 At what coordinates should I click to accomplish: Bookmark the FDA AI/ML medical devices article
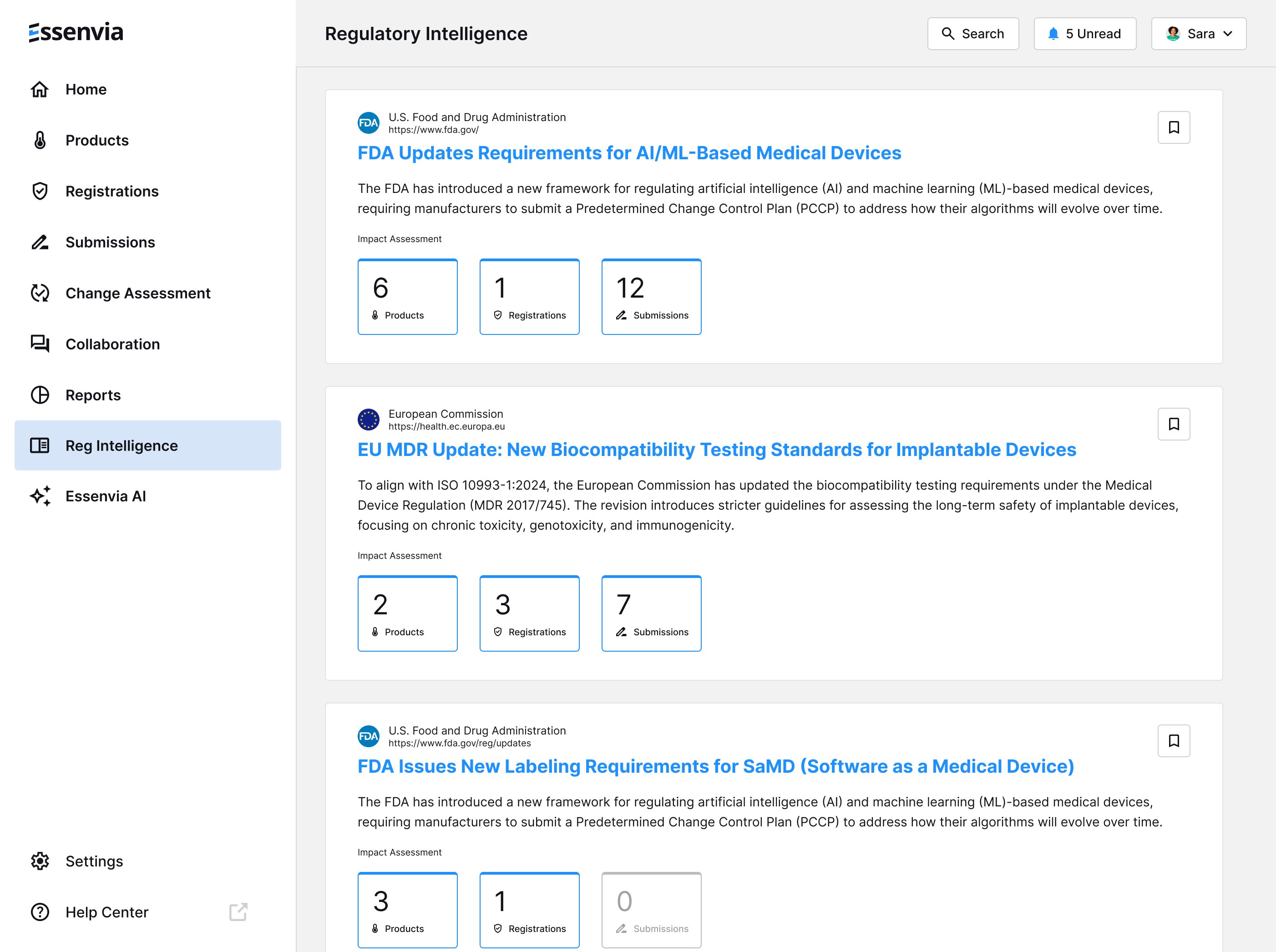pos(1174,127)
